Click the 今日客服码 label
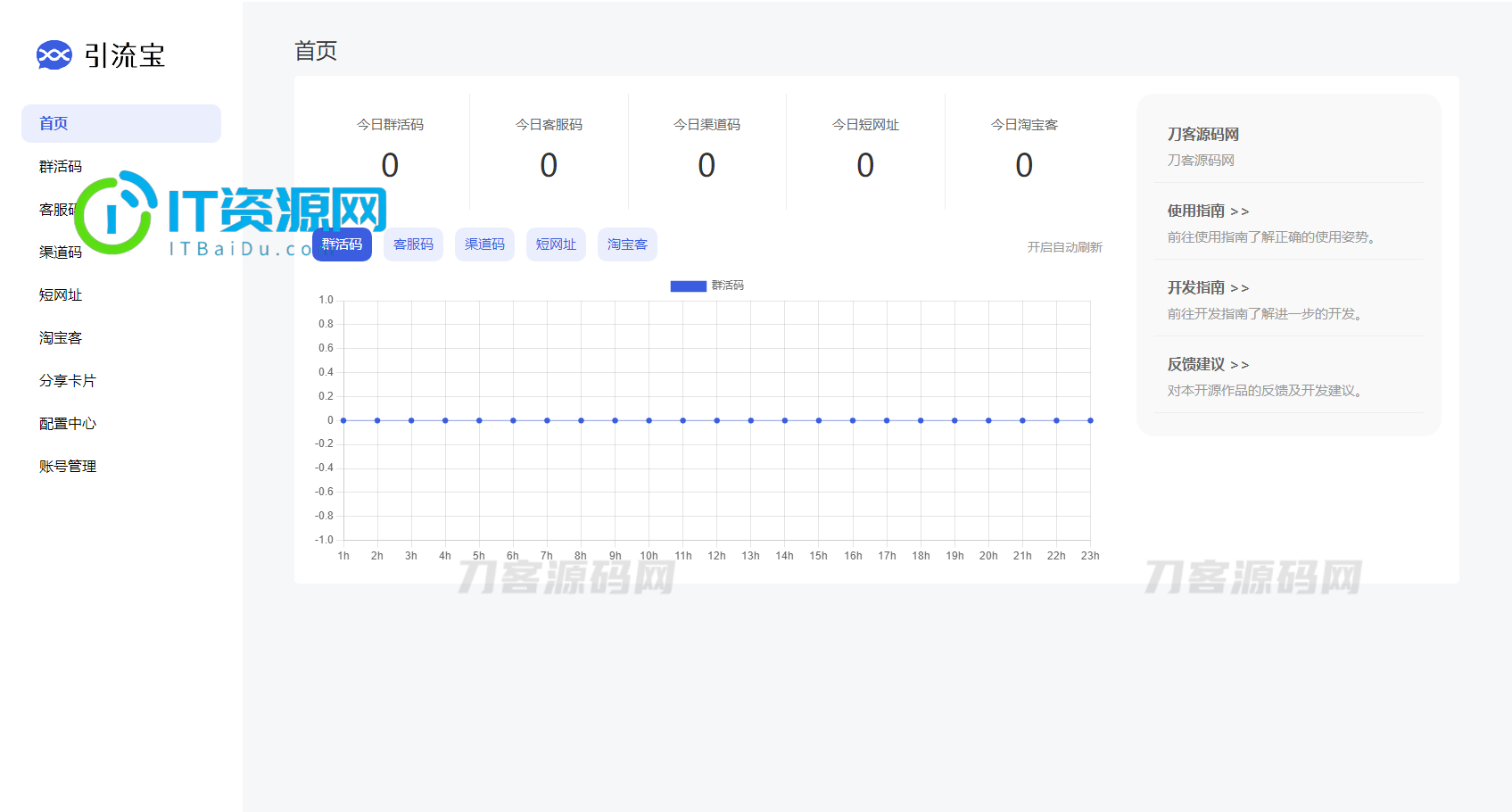 [549, 125]
